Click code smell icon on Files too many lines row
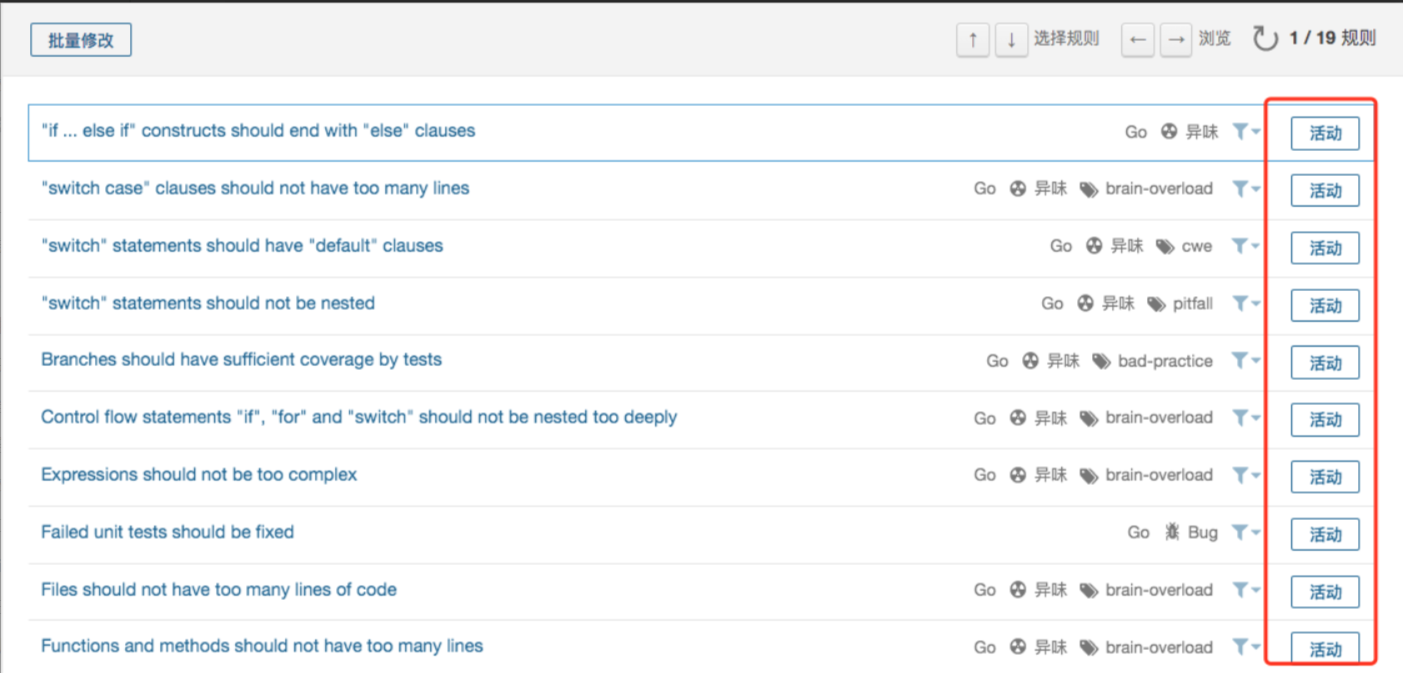 (x=1018, y=590)
